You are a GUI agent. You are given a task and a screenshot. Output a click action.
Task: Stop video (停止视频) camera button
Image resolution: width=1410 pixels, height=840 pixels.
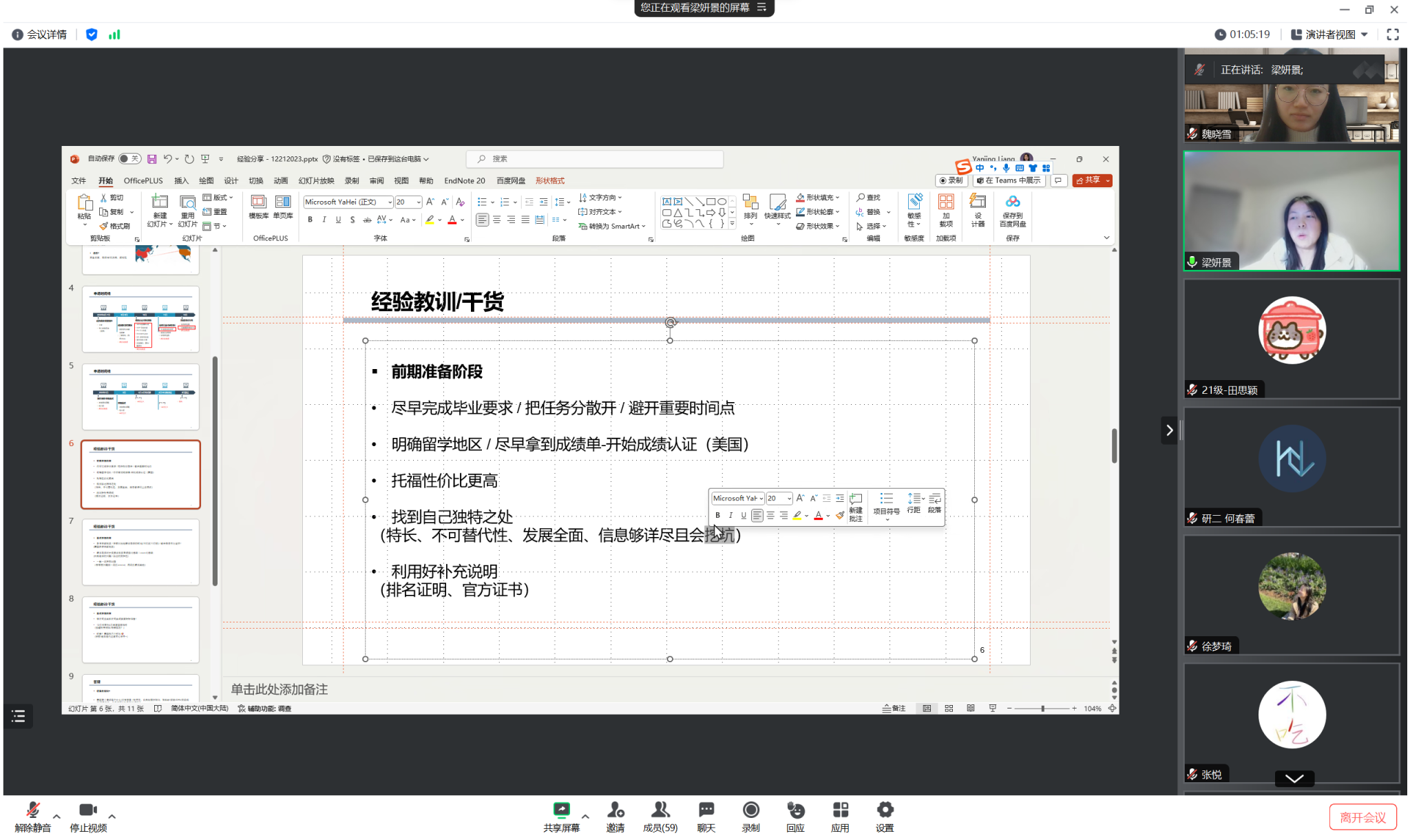[x=88, y=817]
